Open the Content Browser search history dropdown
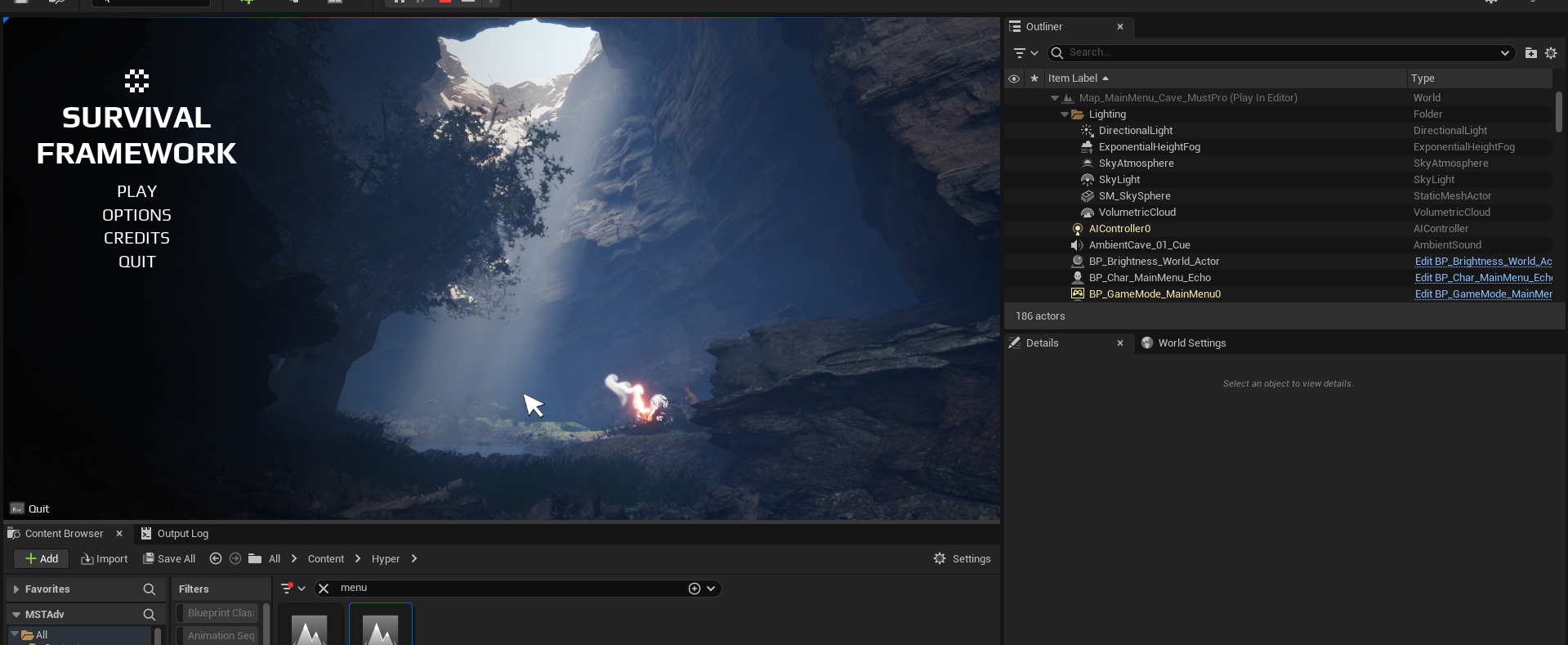 [711, 589]
